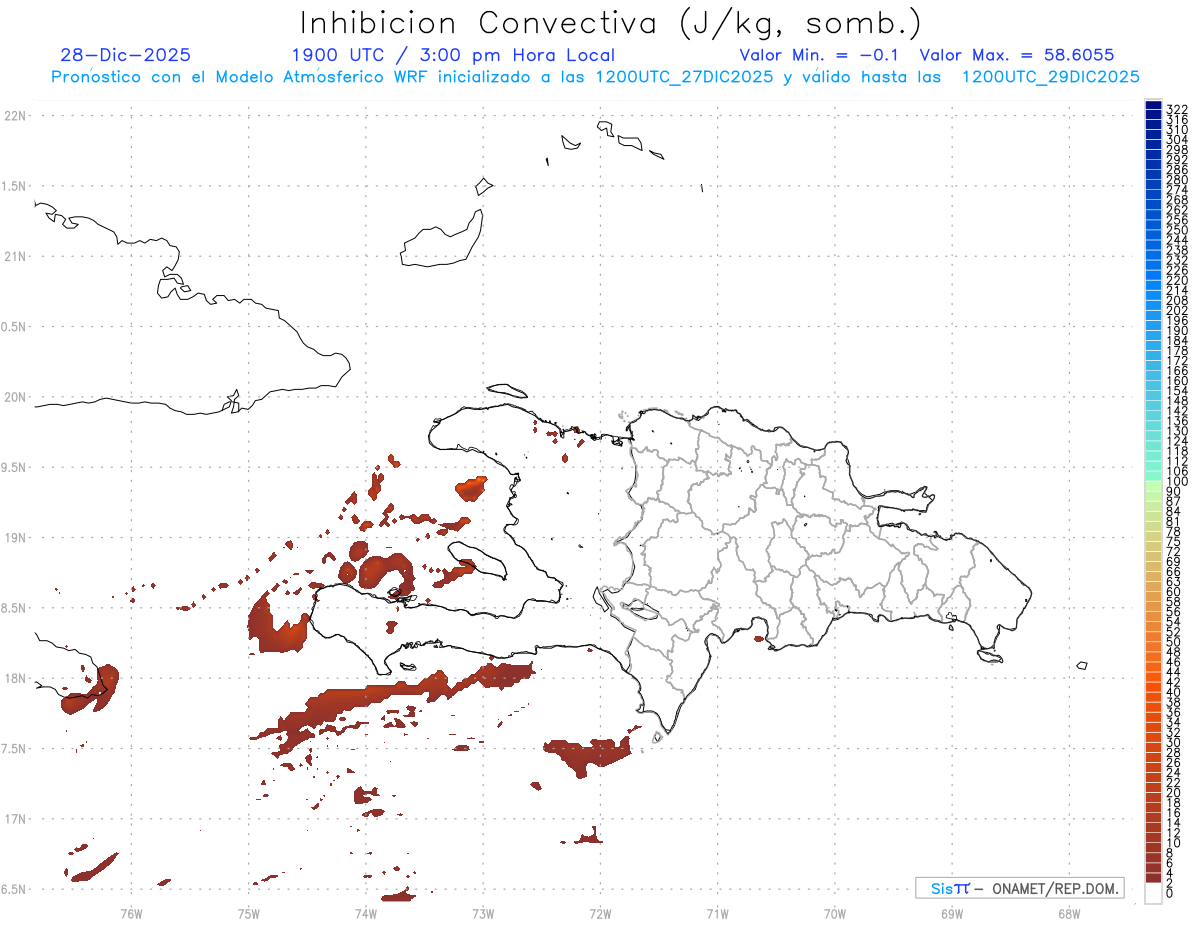1200x927 pixels.
Task: Click the dark blue 322 color swatch
Action: tap(1153, 105)
